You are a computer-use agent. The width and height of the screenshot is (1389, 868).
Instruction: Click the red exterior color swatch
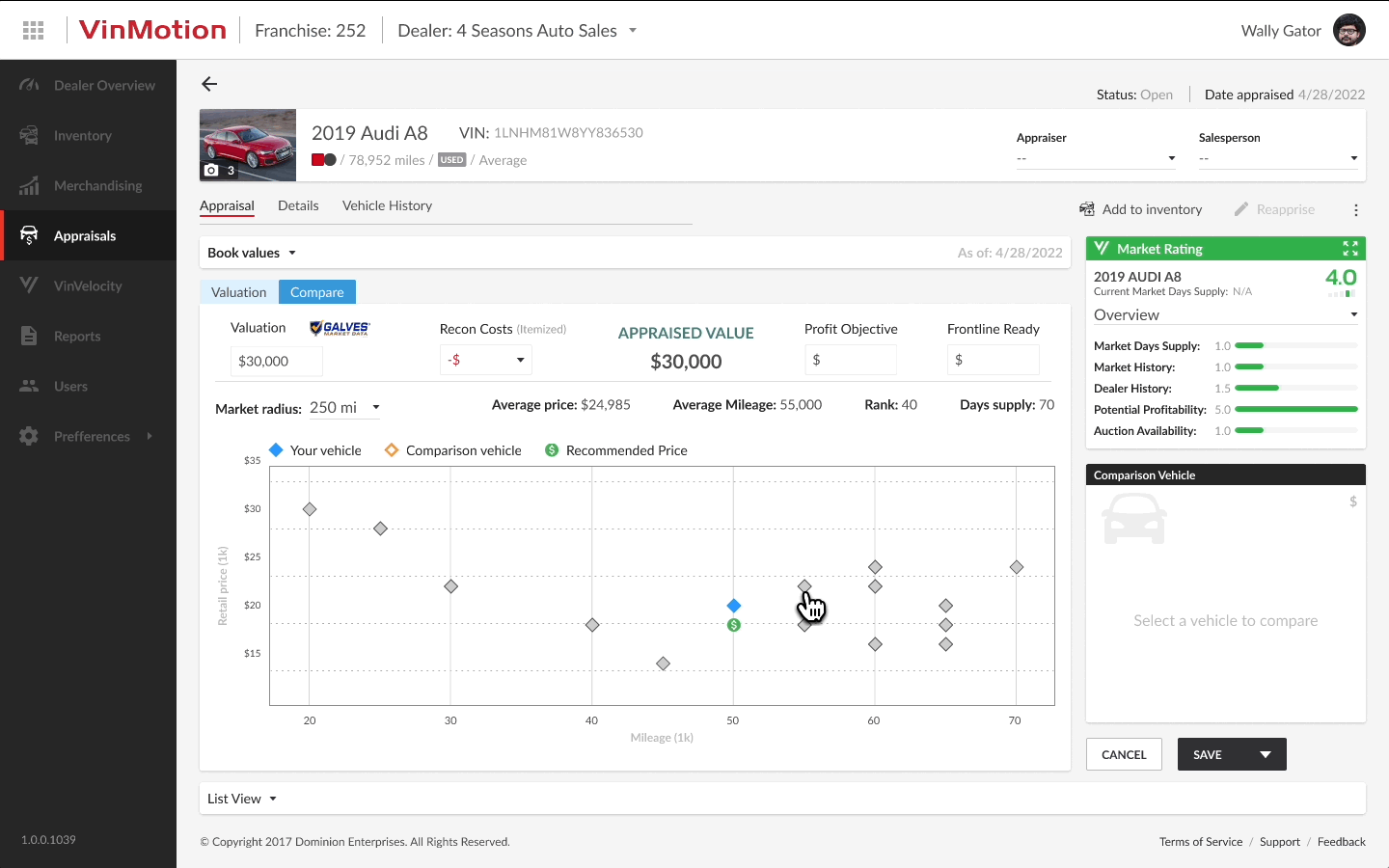click(x=318, y=159)
